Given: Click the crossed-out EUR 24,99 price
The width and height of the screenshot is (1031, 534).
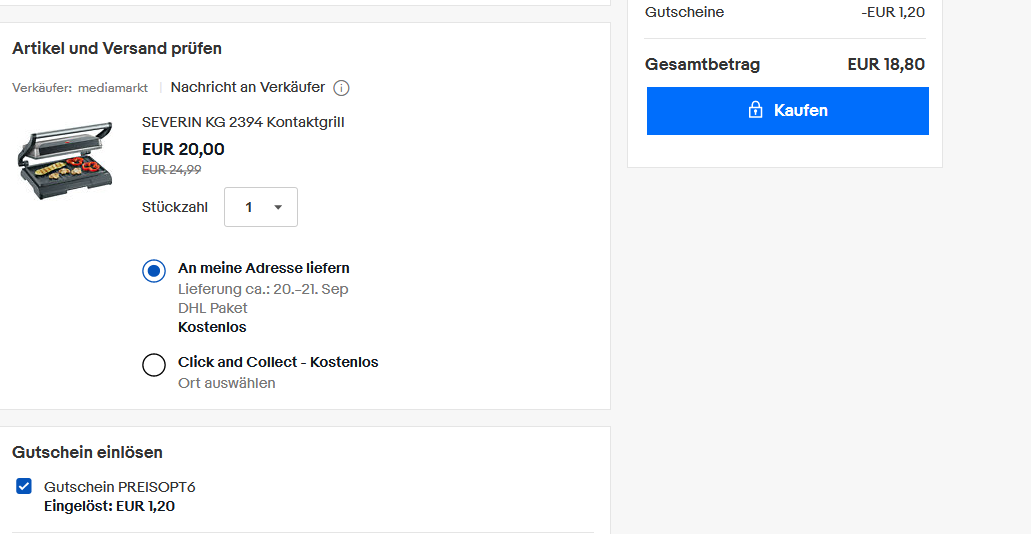Looking at the screenshot, I should [x=171, y=169].
